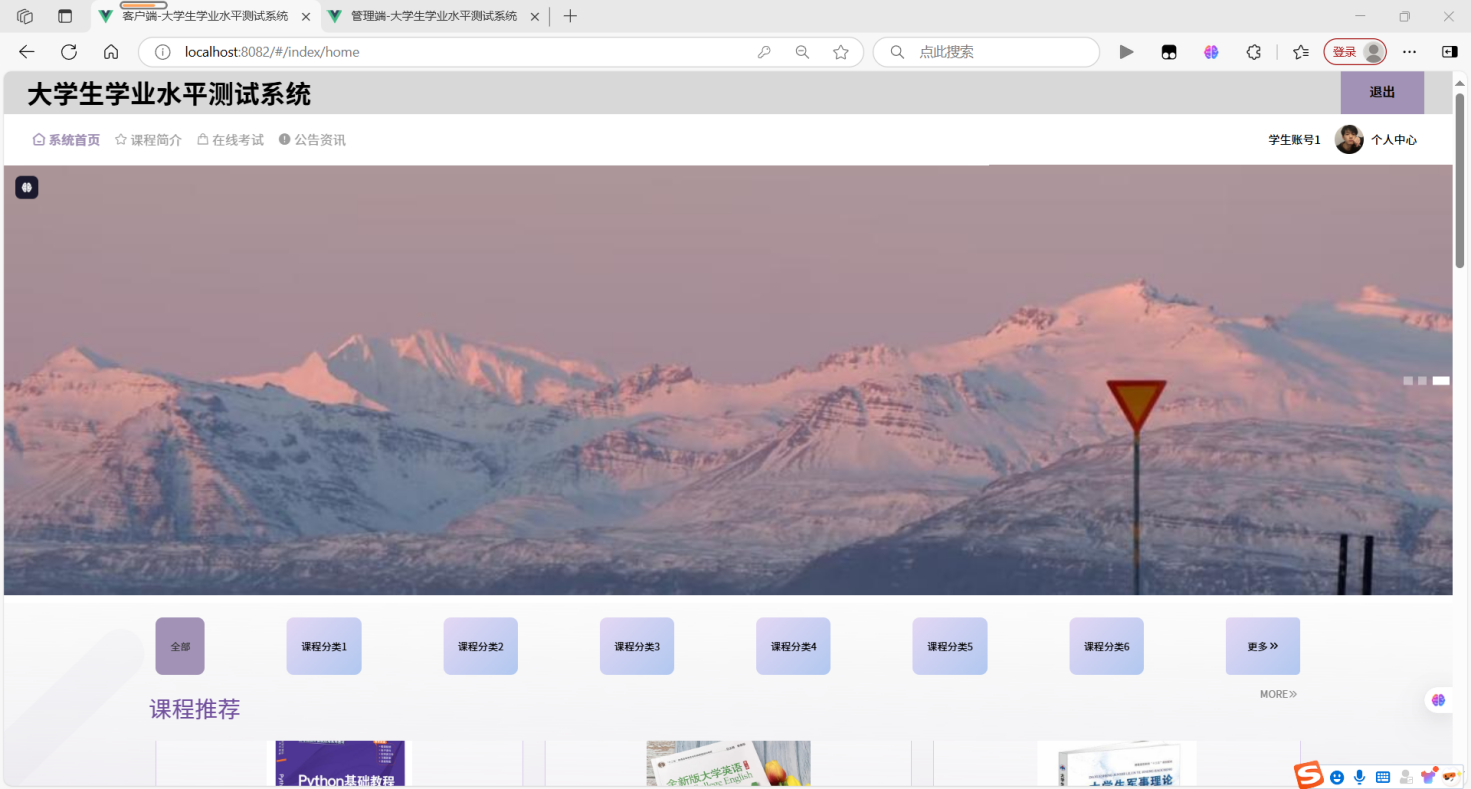This screenshot has width=1471, height=789.
Task: Click the 点此搜索 search box
Action: (986, 52)
